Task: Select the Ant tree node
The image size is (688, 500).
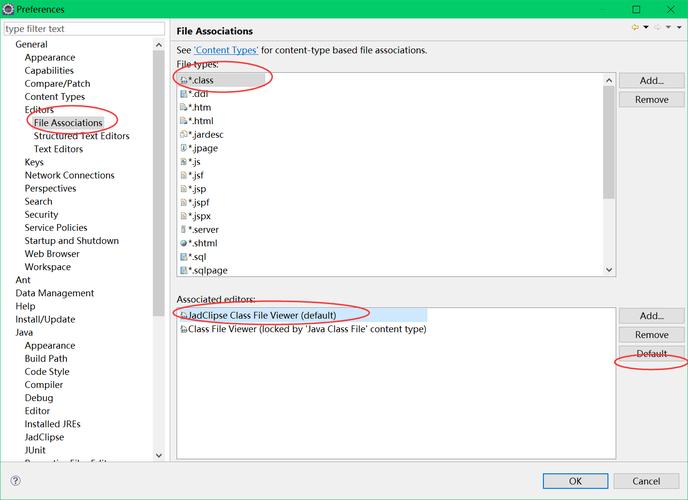Action: pyautogui.click(x=23, y=280)
